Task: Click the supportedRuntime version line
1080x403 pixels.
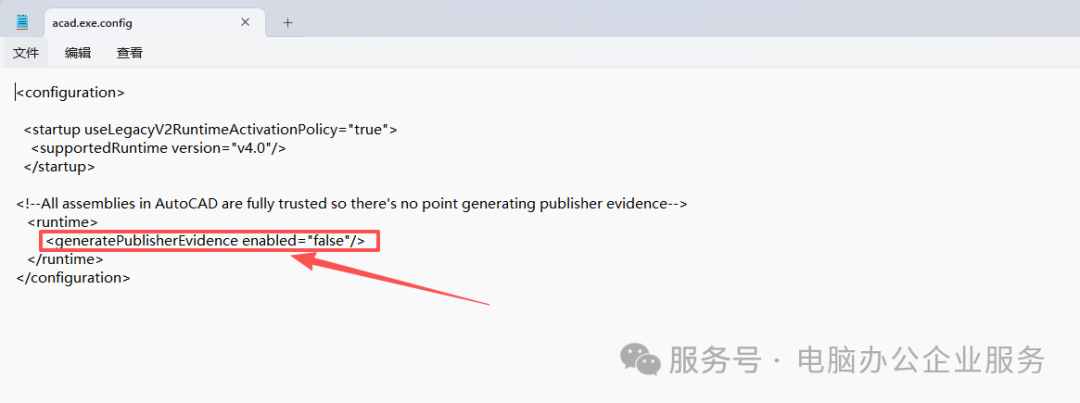Action: point(158,148)
